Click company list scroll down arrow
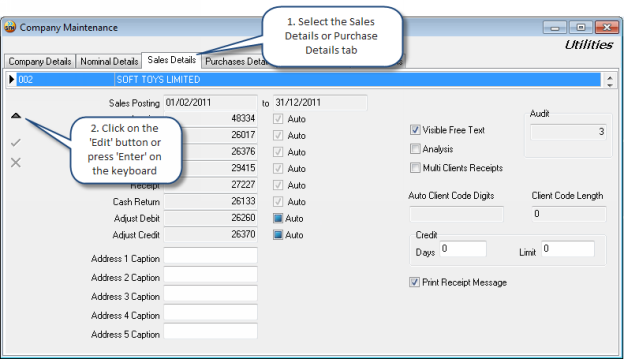Screen dimensions: 625x360 (610, 84)
